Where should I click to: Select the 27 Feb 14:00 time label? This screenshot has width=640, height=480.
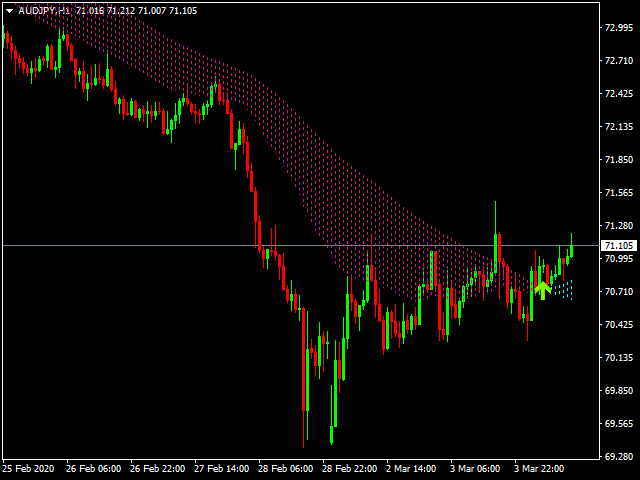(x=223, y=468)
